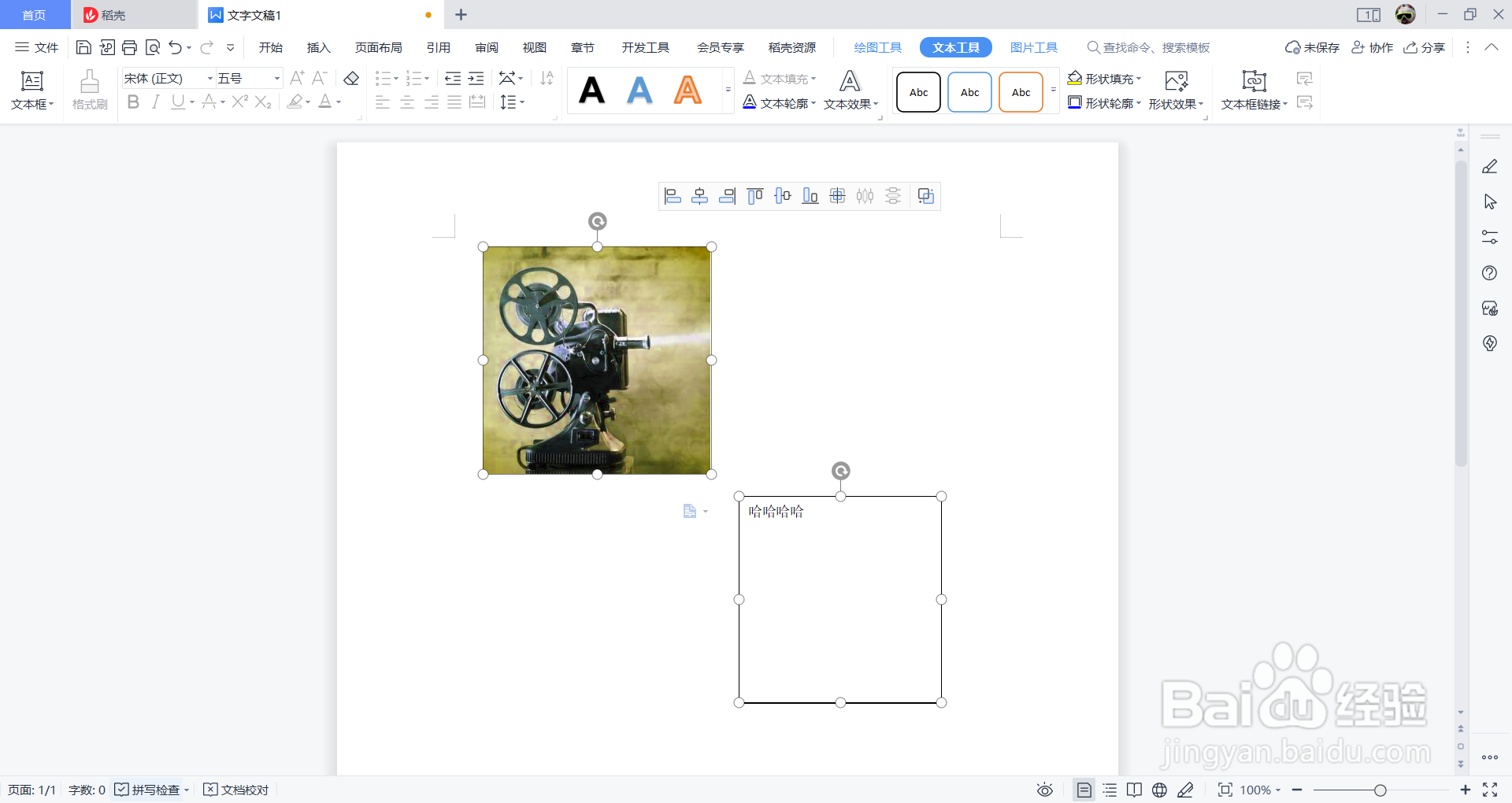Switch to outline view in status bar
This screenshot has width=1512, height=803.
pyautogui.click(x=1110, y=790)
